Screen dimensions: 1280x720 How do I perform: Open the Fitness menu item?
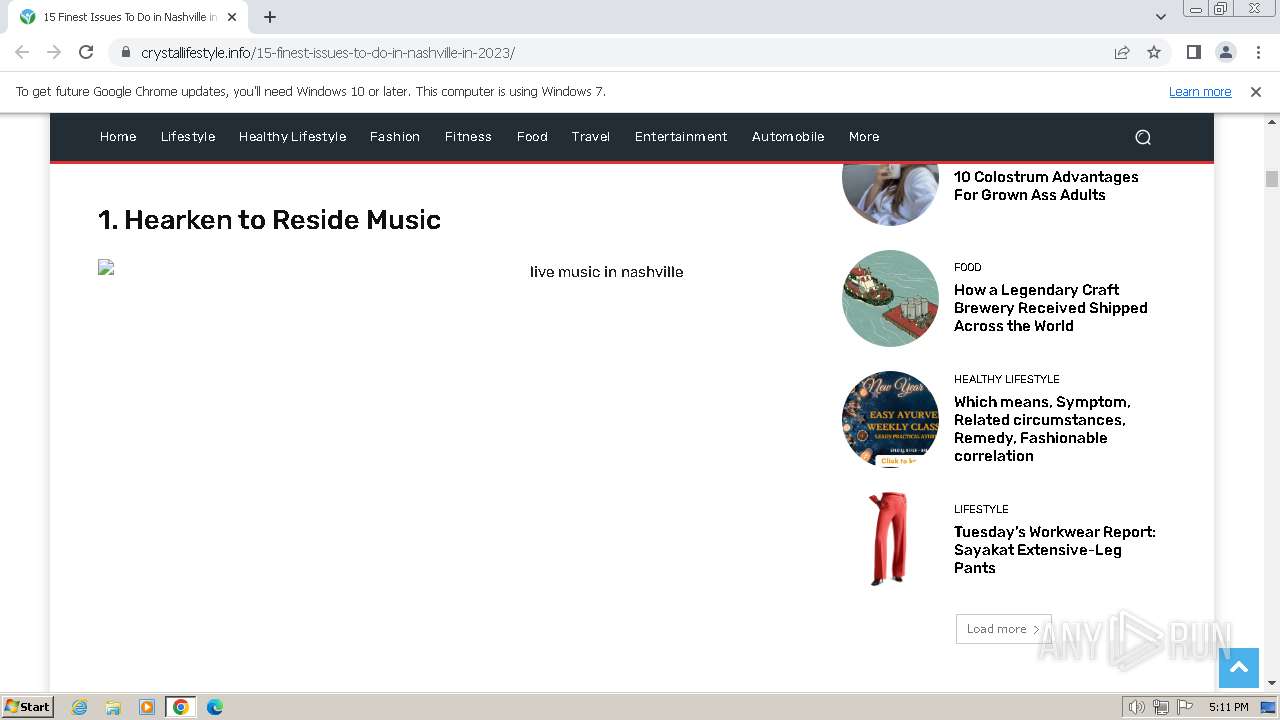click(x=468, y=137)
